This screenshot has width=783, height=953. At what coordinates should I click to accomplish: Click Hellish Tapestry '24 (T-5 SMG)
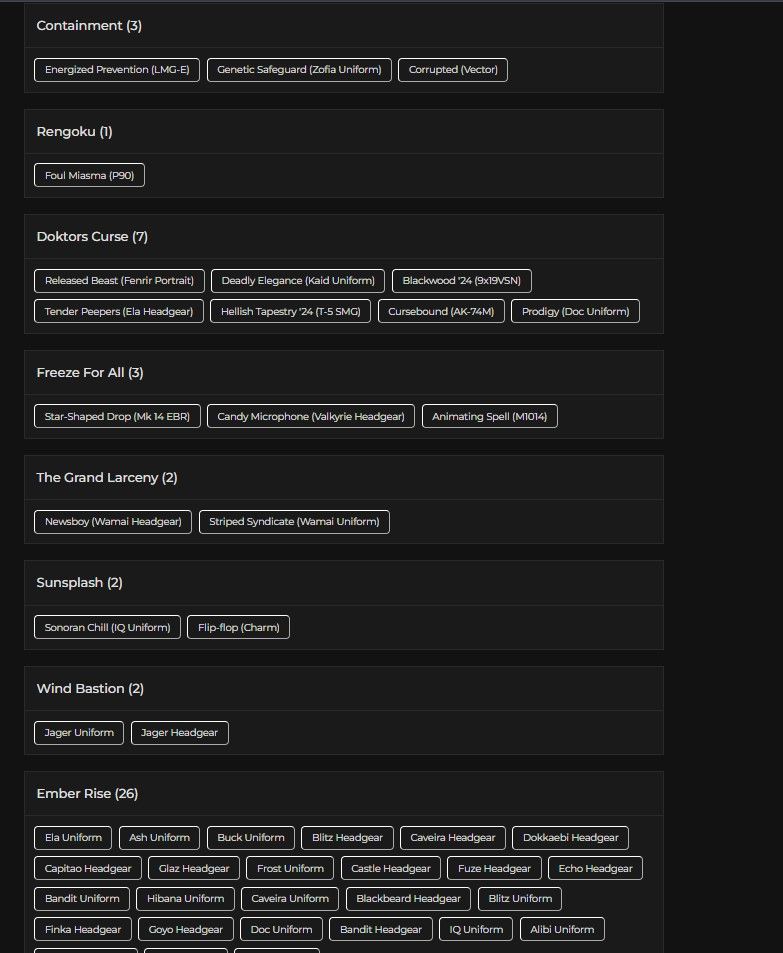coord(291,311)
